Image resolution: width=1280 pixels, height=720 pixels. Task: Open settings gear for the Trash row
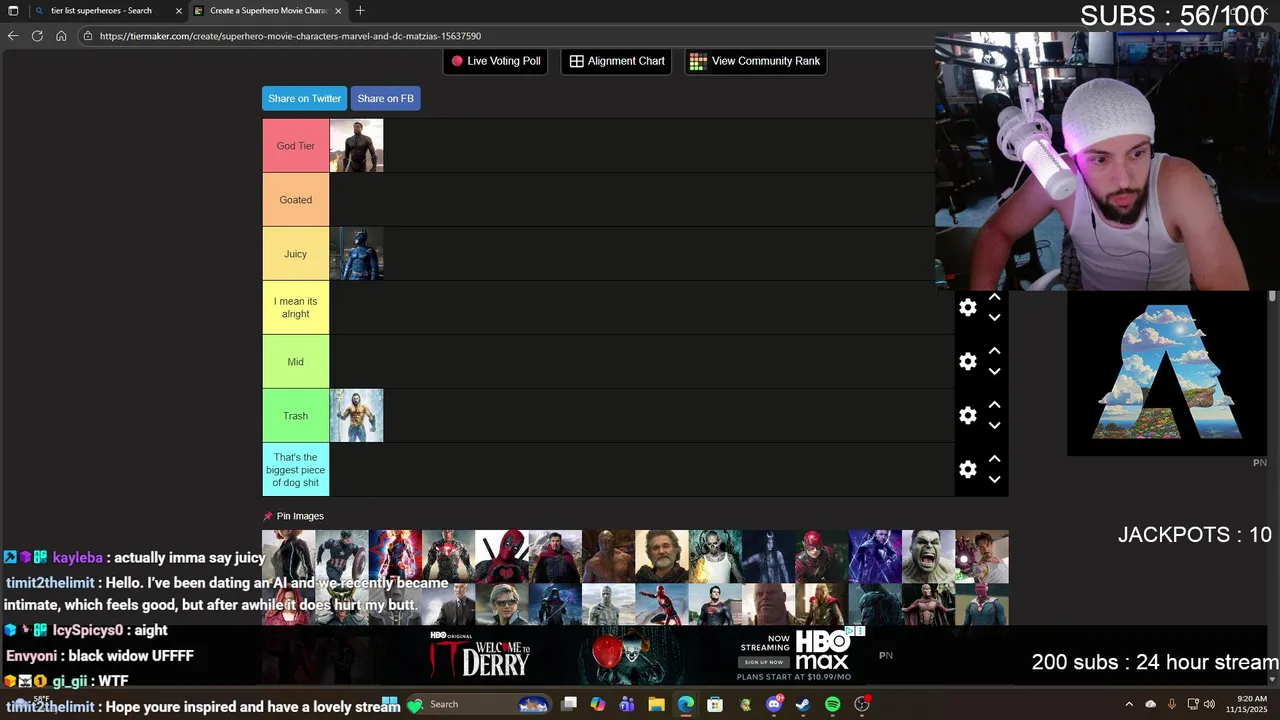point(968,415)
